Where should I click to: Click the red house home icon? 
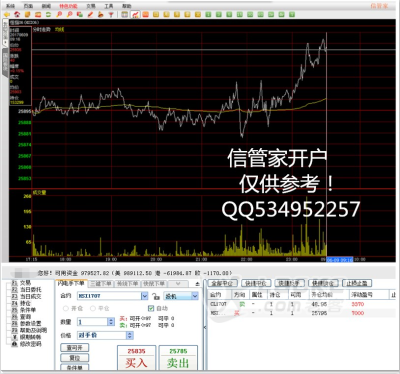(x=17, y=14)
